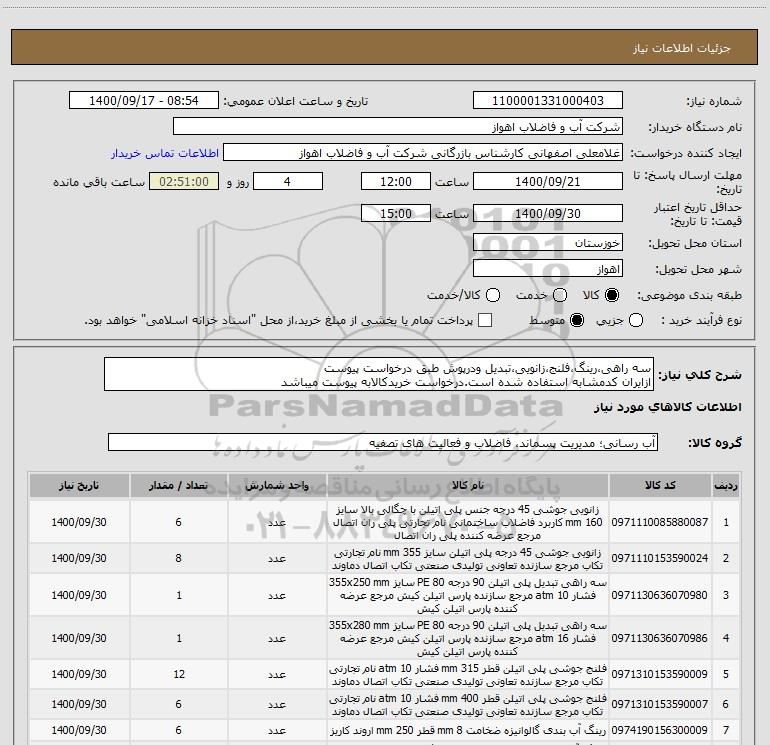The height and width of the screenshot is (745, 770).
Task: Click the days remaining field showing 4
Action: (287, 181)
